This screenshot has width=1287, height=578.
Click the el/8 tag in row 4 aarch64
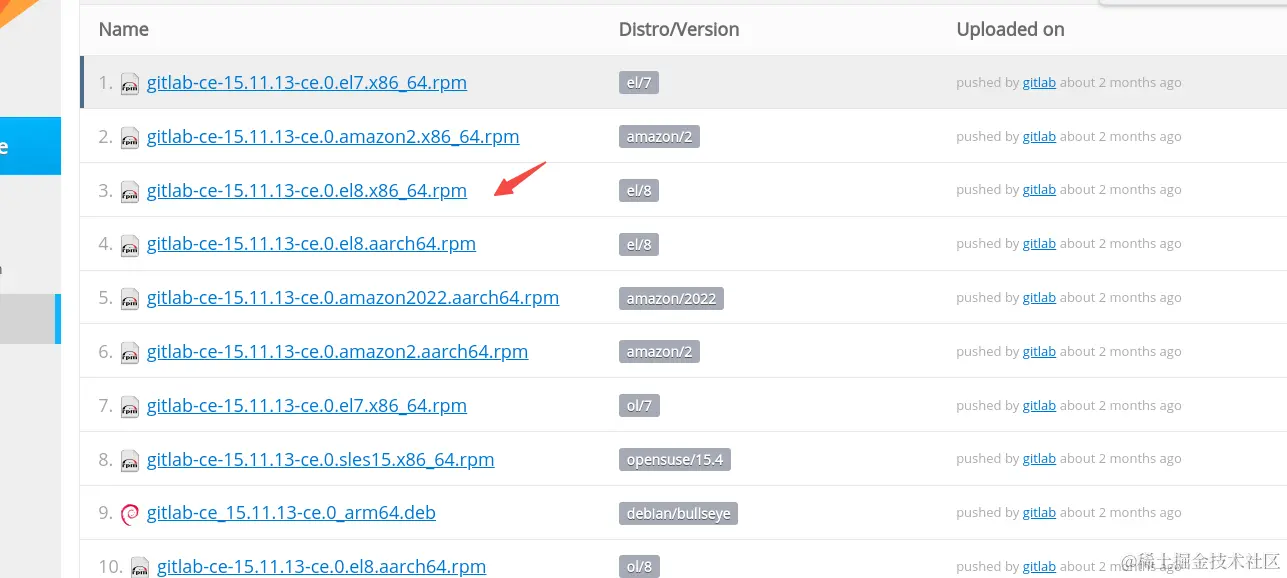(x=639, y=244)
